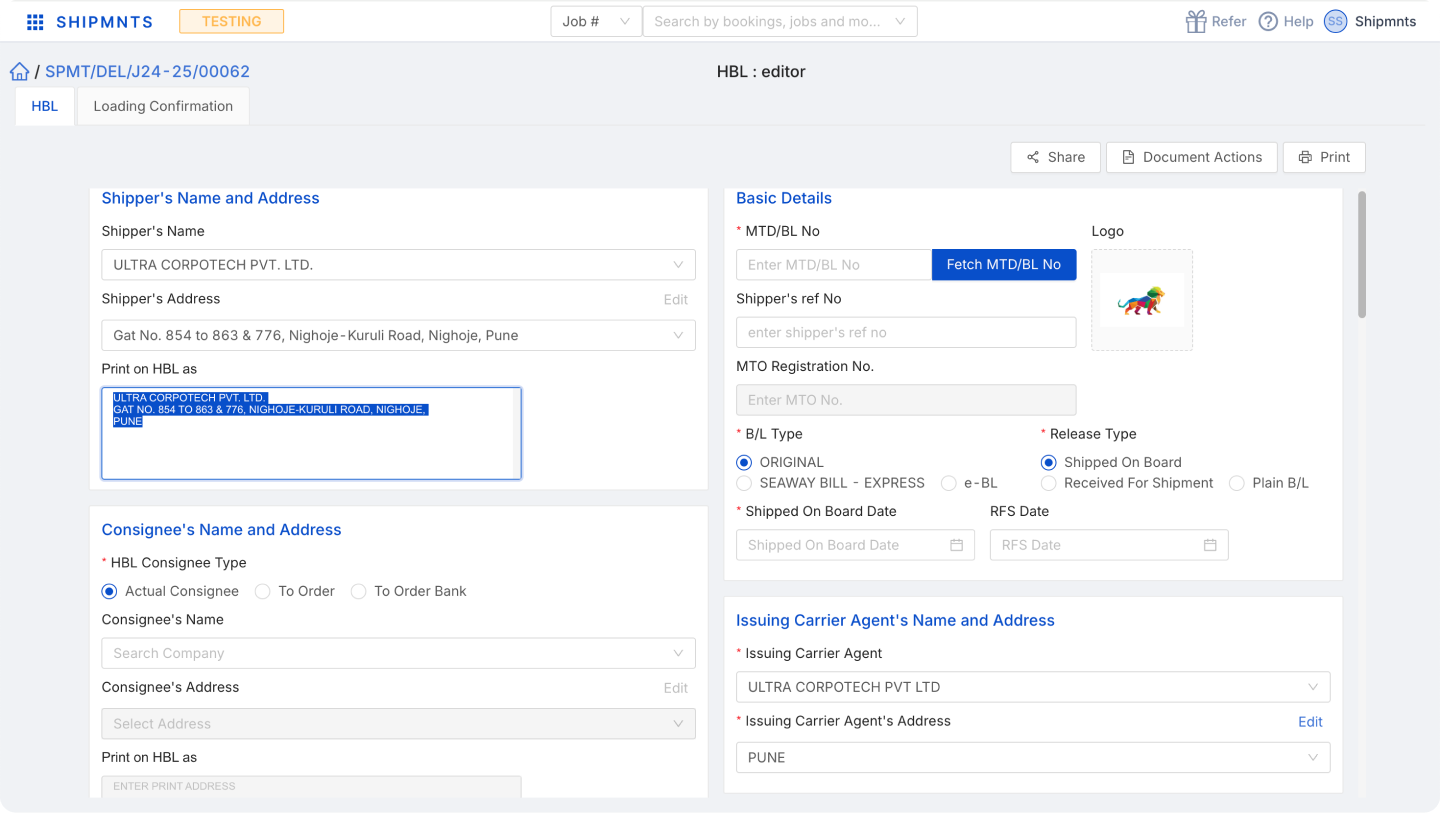Screen dimensions: 1440x813
Task: Select Received For Shipment option
Action: [1048, 483]
